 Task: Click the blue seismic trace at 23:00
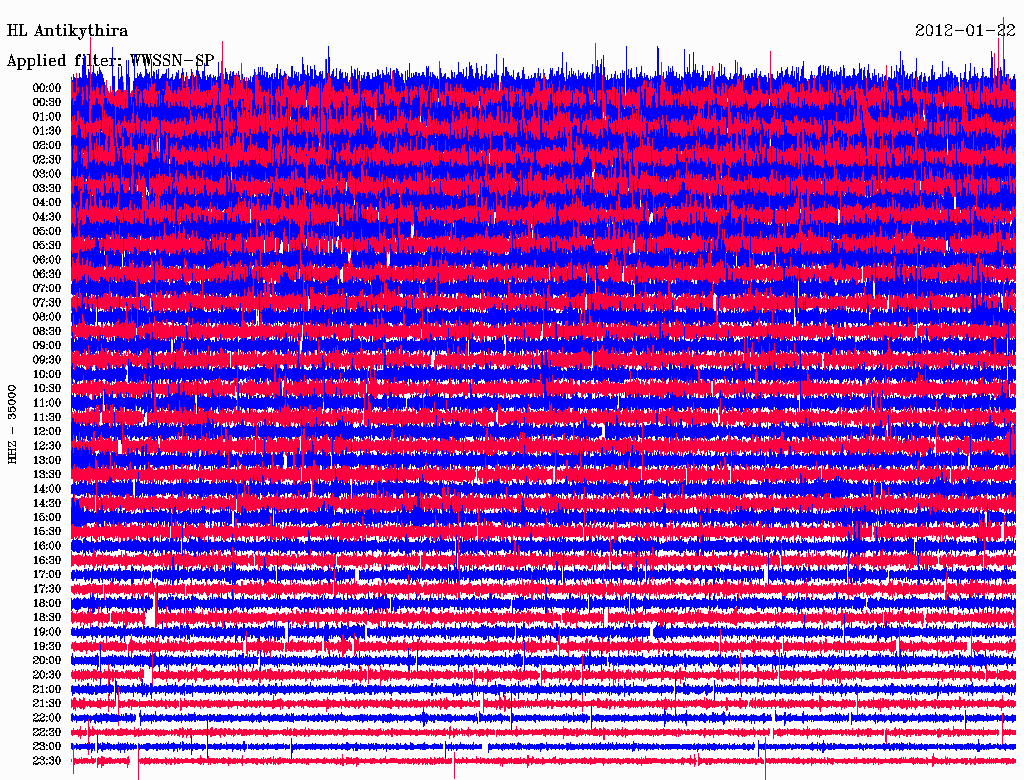pos(543,746)
